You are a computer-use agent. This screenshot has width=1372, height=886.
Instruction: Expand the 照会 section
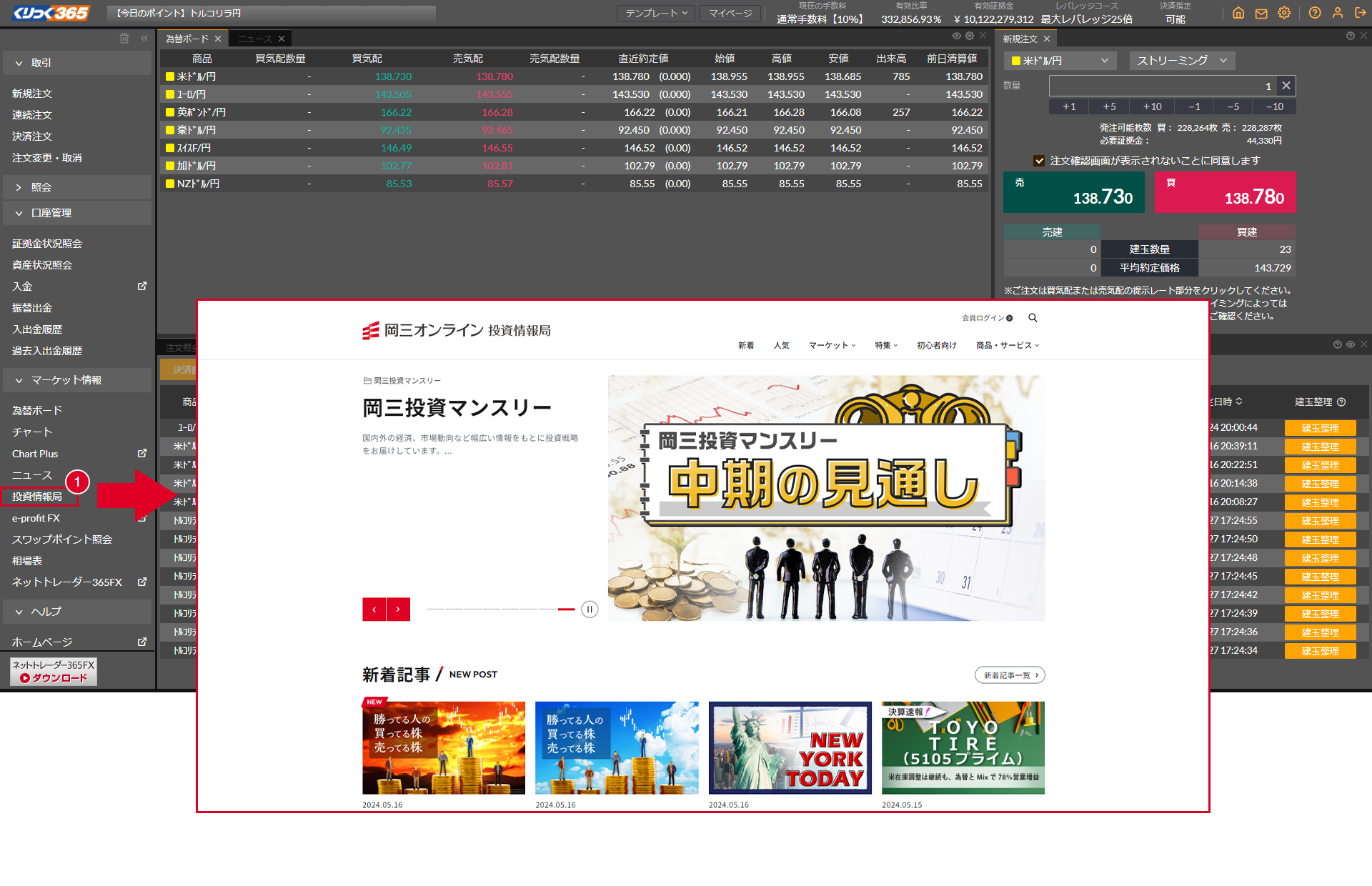[x=76, y=187]
